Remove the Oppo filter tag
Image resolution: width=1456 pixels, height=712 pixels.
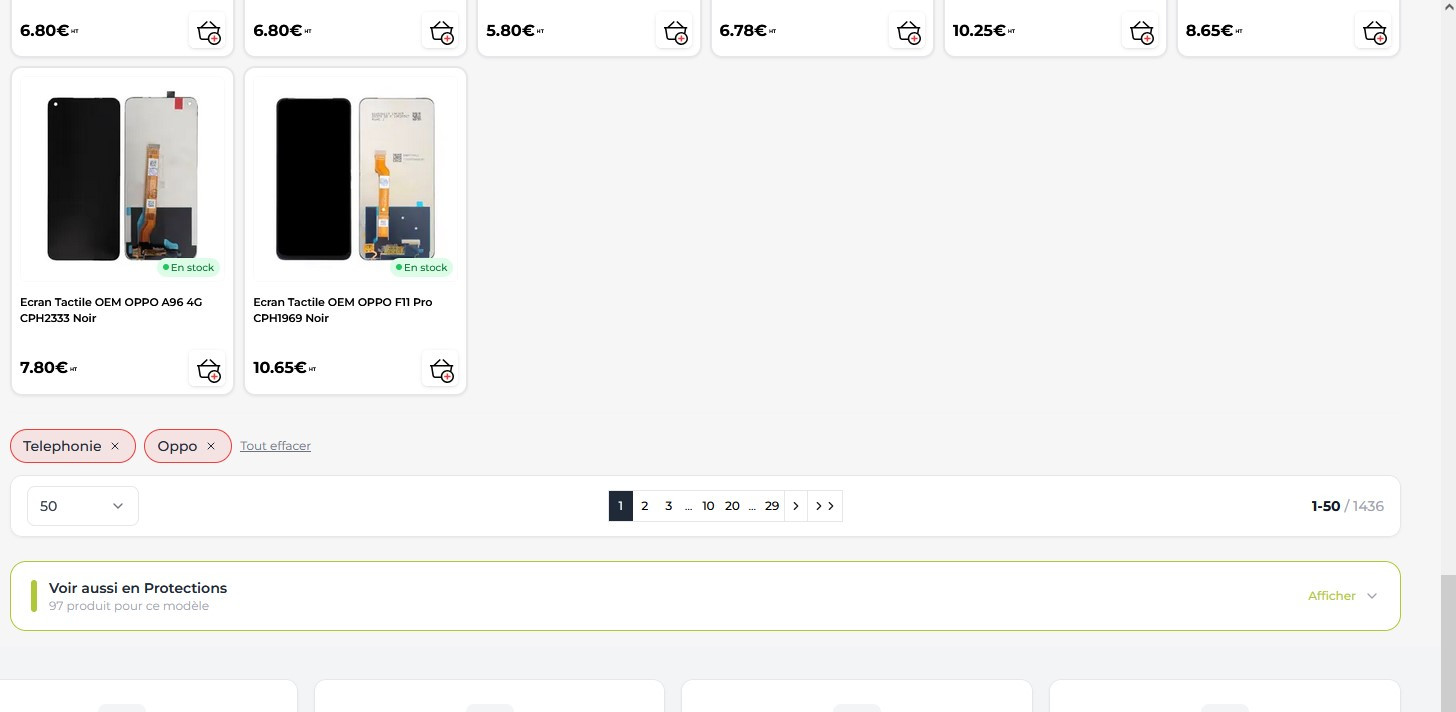(211, 446)
